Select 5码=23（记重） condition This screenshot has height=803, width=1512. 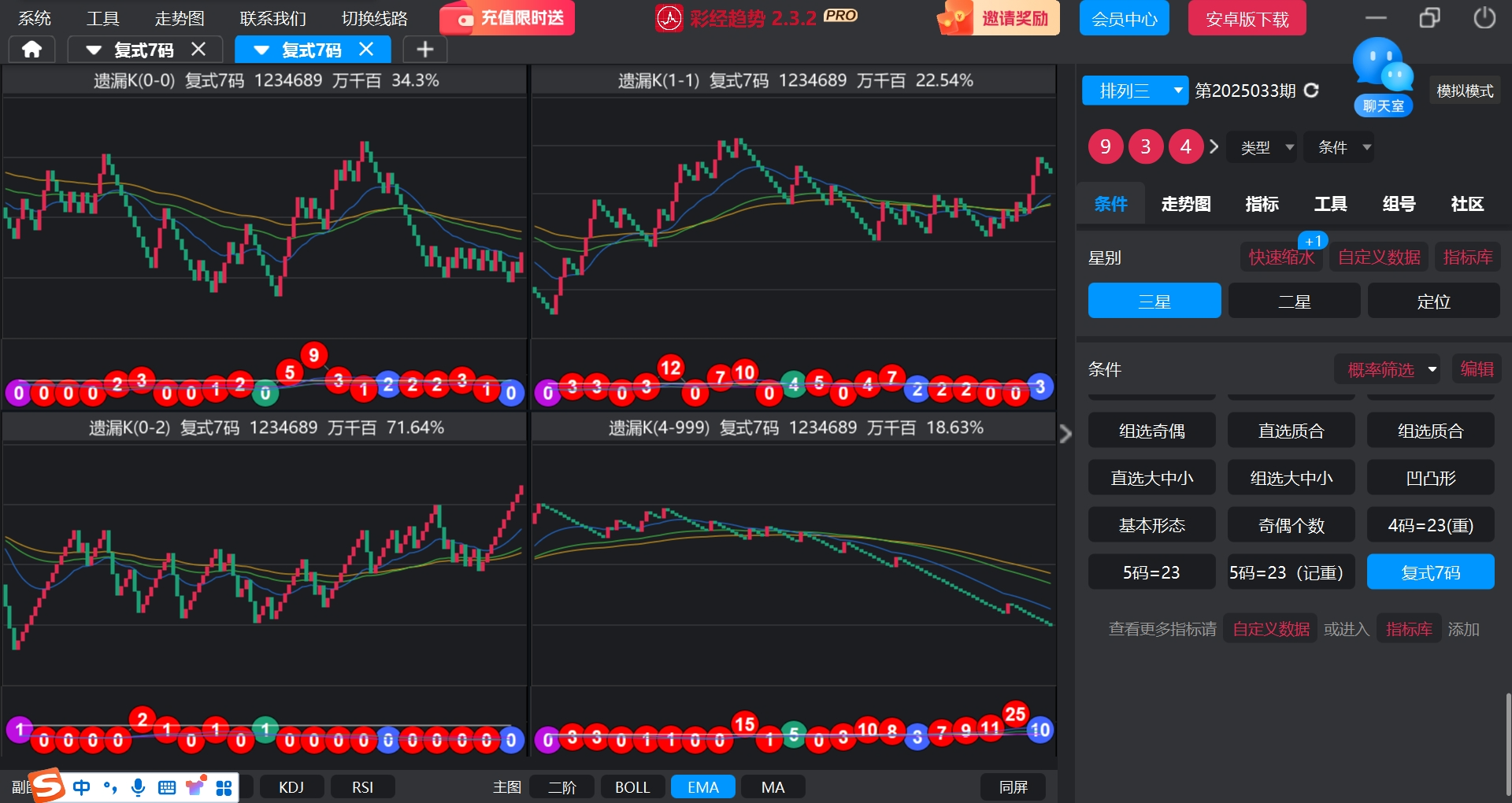(1291, 572)
